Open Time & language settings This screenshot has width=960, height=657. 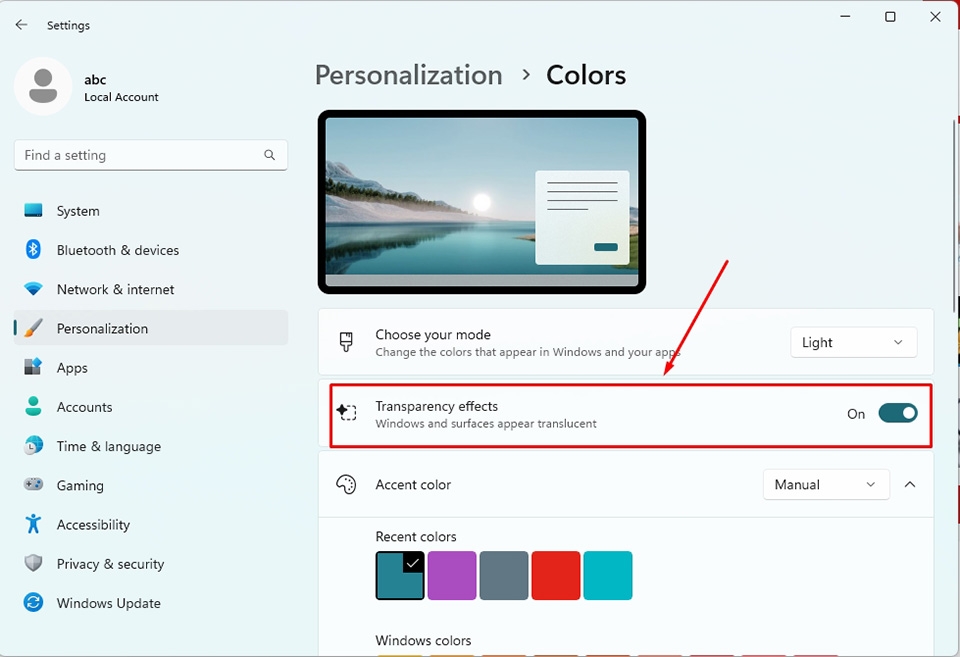[x=151, y=446]
